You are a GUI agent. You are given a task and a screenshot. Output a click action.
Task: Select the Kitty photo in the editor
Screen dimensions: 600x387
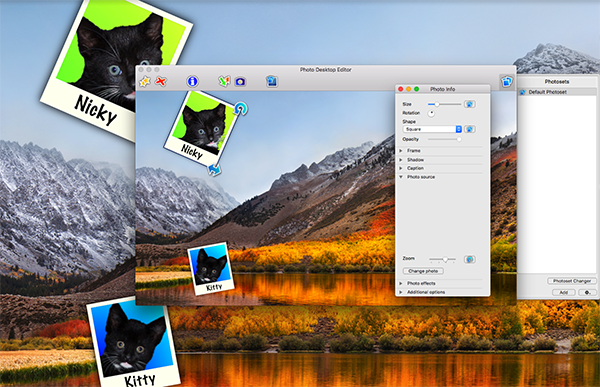point(211,268)
